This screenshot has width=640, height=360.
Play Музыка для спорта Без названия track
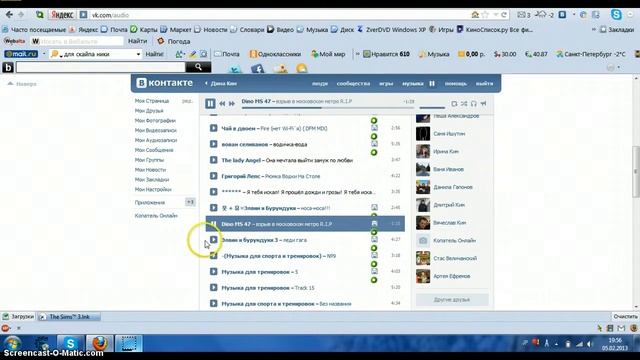(x=213, y=303)
